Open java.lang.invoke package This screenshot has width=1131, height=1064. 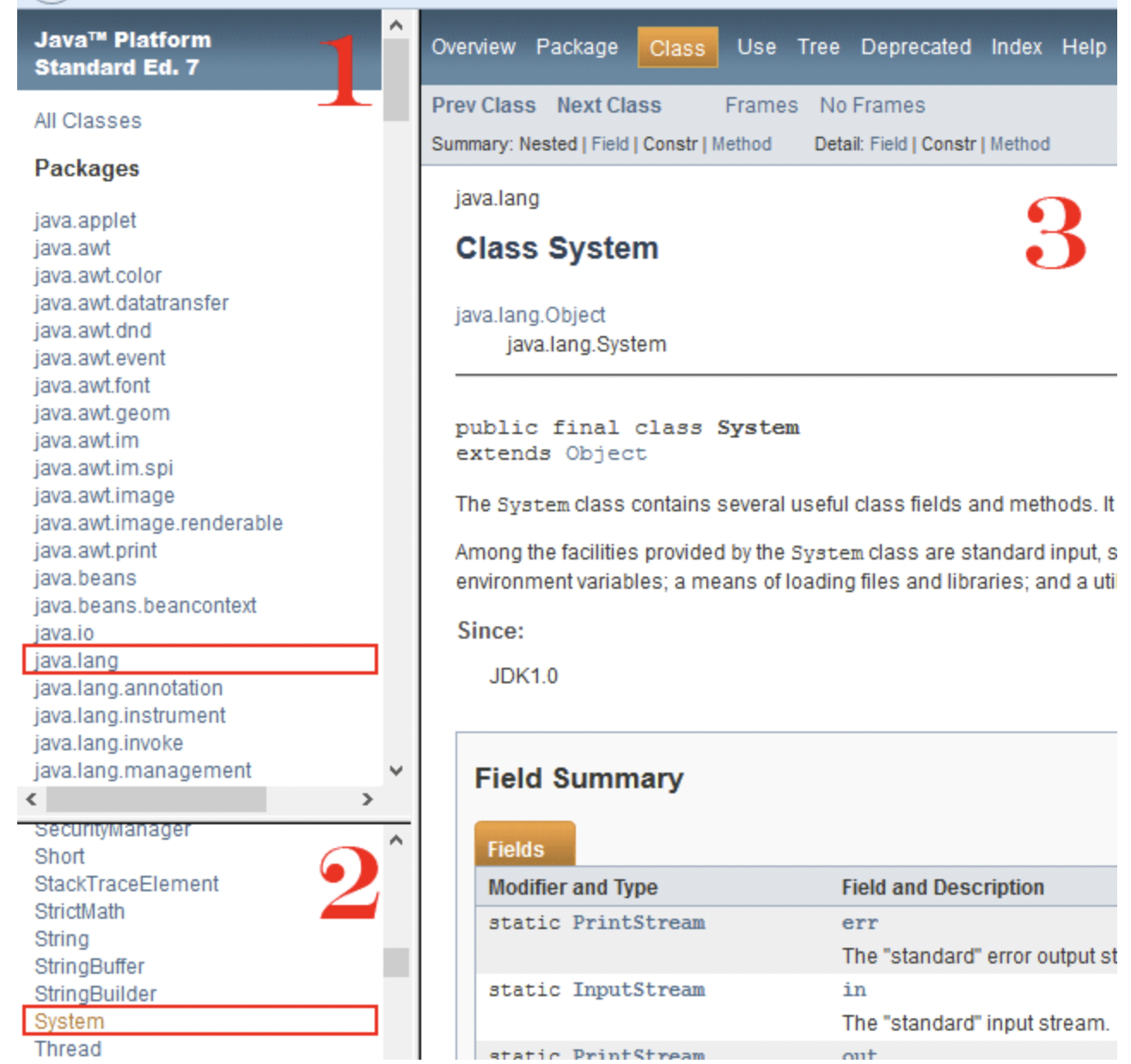[109, 743]
